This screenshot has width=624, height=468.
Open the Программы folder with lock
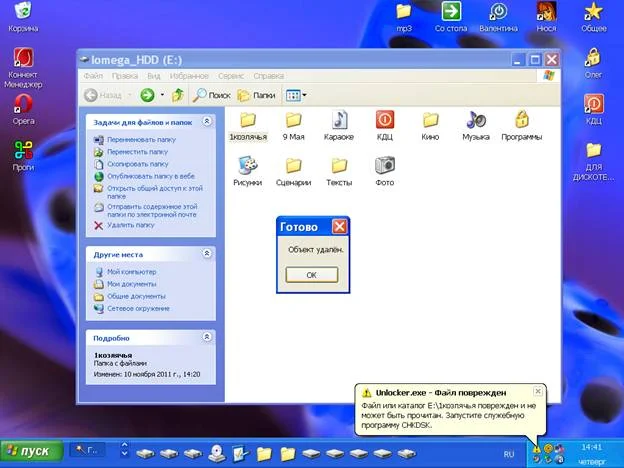point(521,121)
